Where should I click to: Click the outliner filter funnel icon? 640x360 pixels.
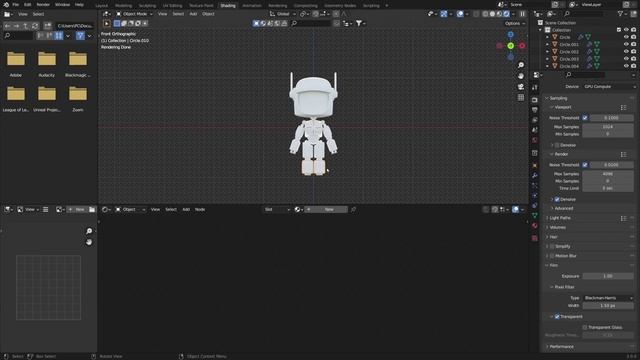pos(620,14)
